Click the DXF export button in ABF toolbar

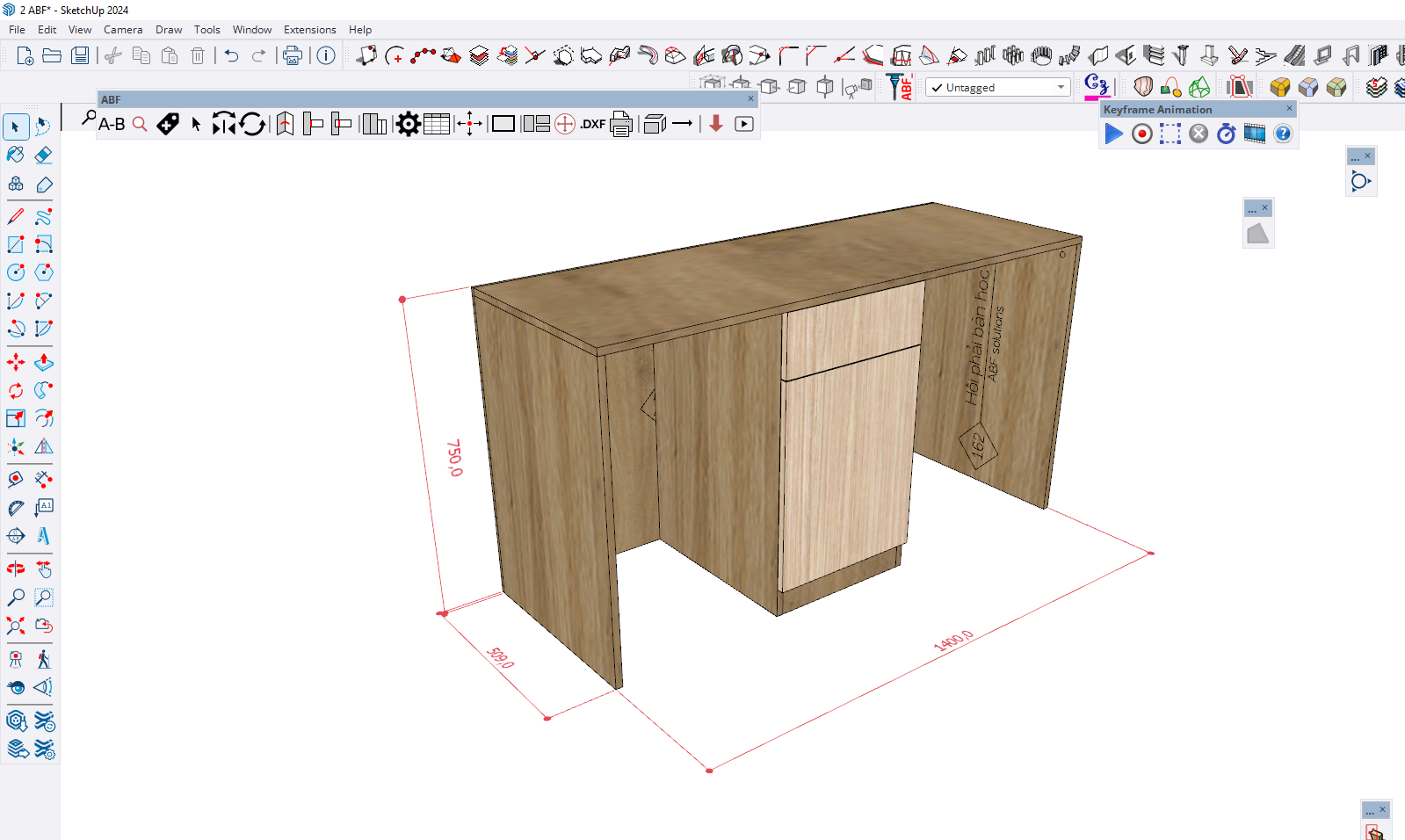593,124
